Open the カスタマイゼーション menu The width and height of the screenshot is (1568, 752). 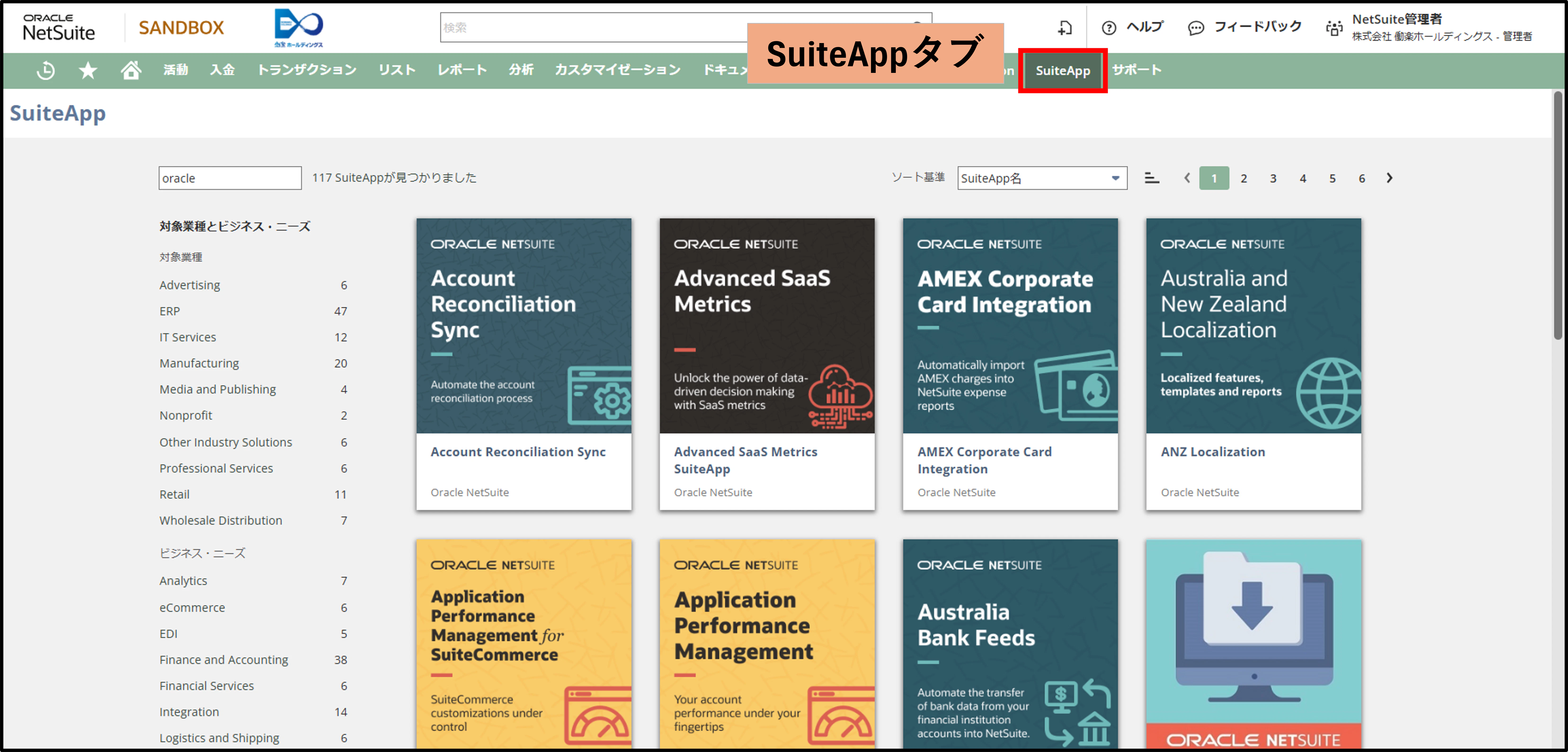click(x=618, y=71)
